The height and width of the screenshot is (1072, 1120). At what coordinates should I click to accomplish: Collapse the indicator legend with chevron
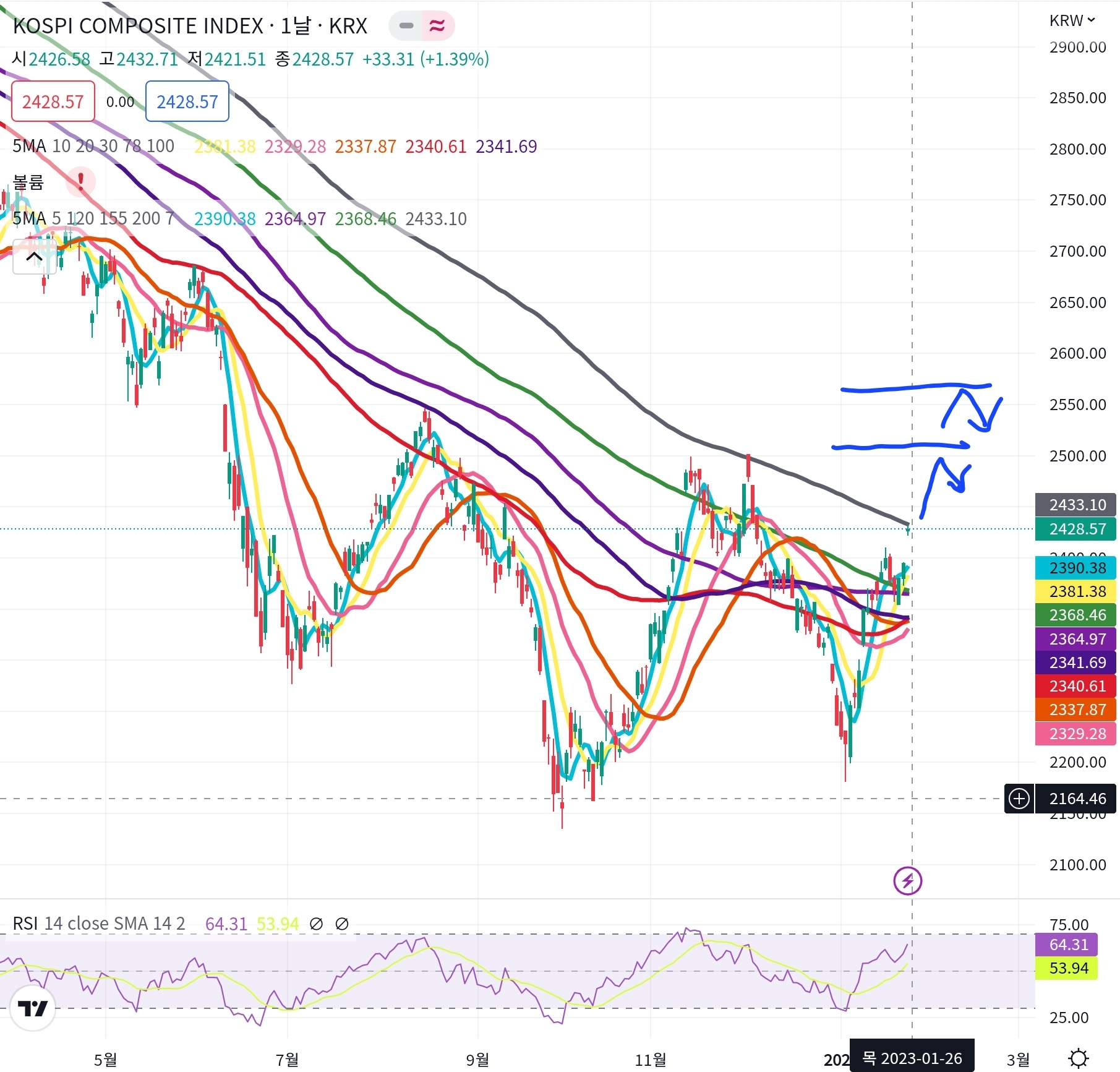35,257
